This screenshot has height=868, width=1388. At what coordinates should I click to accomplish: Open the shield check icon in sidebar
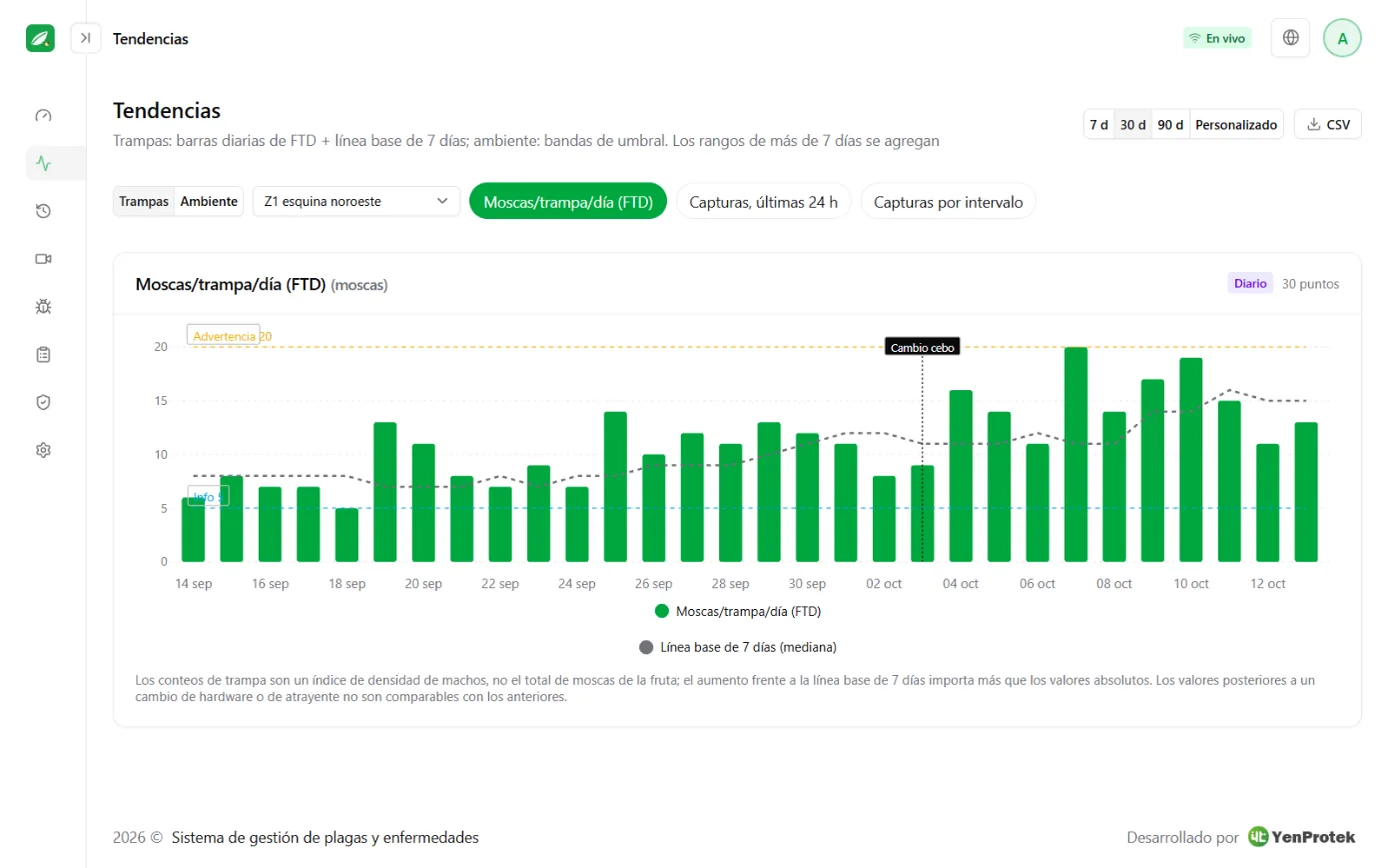pos(43,402)
